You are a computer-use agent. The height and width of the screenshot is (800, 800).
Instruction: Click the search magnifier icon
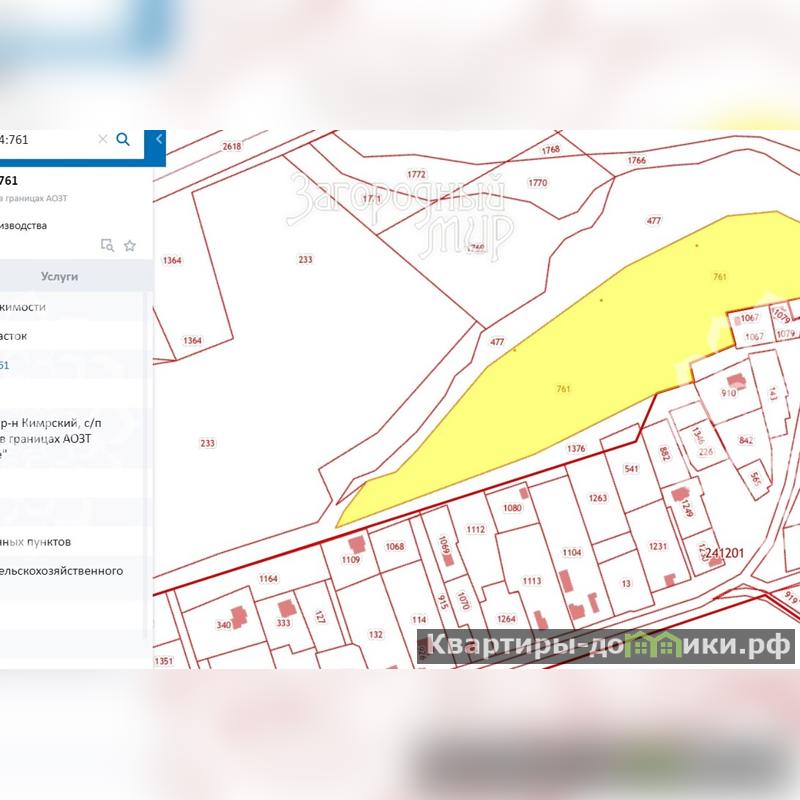tap(123, 139)
